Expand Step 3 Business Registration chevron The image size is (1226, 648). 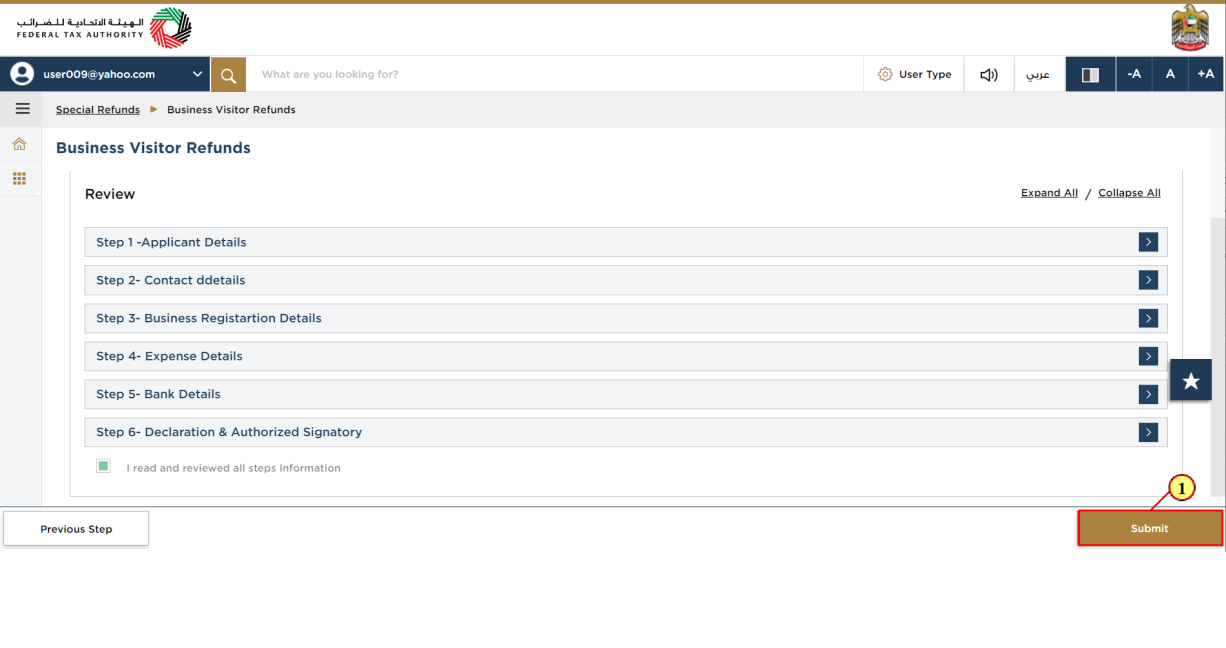pos(1148,318)
